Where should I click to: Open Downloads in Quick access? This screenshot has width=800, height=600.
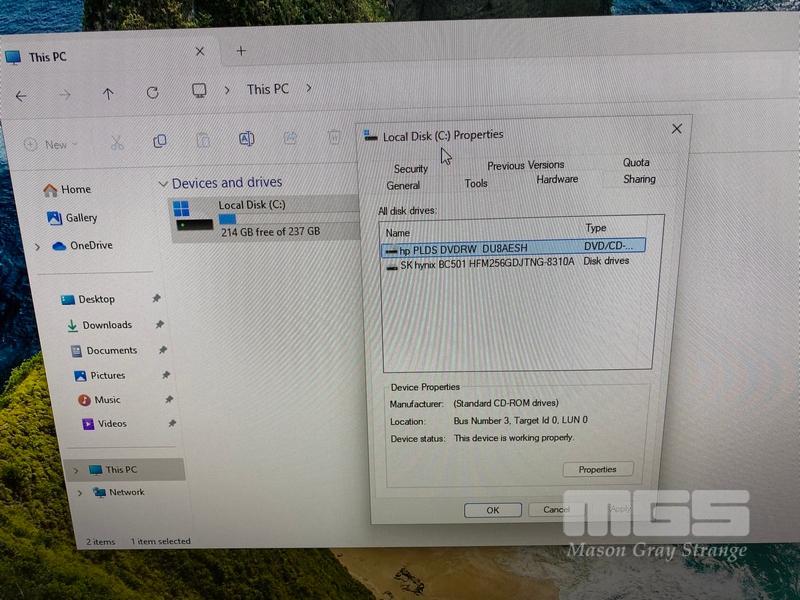[x=106, y=325]
